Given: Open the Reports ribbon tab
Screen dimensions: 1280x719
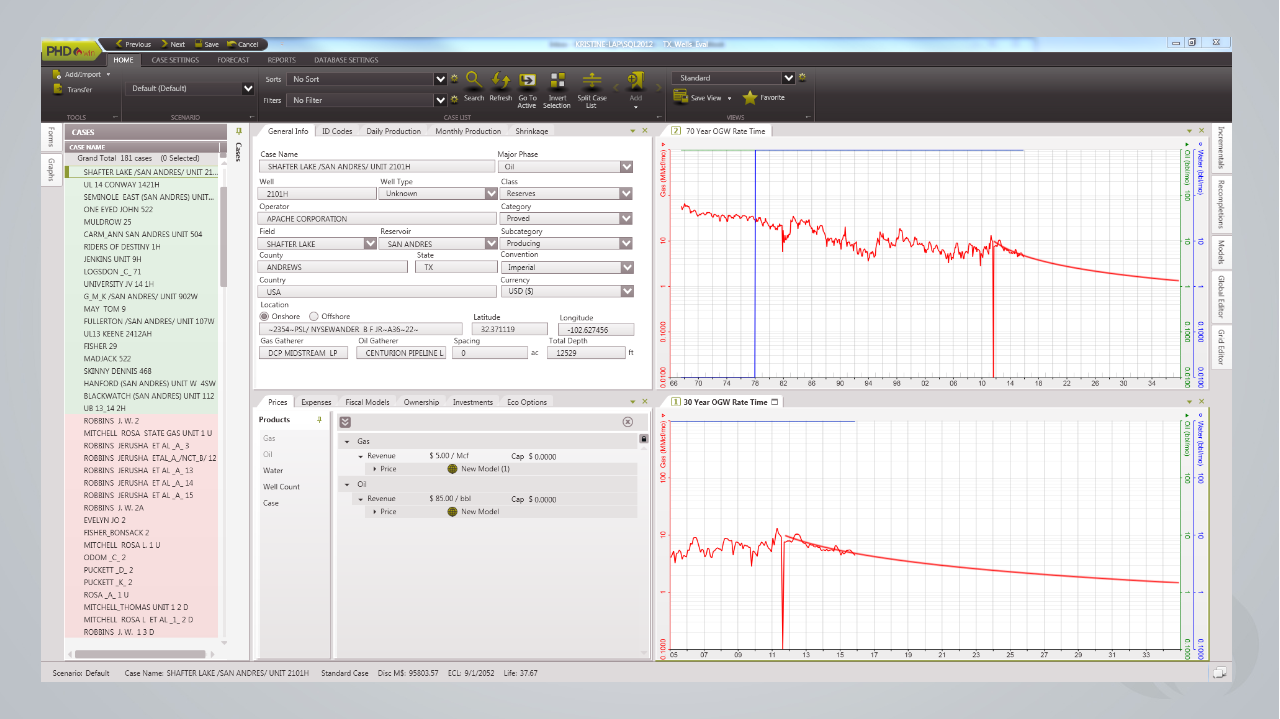Looking at the screenshot, I should (x=281, y=60).
